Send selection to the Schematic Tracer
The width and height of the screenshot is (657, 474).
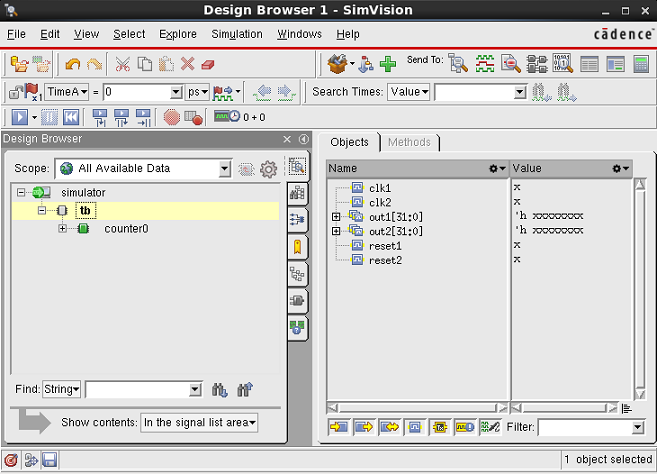point(537,64)
